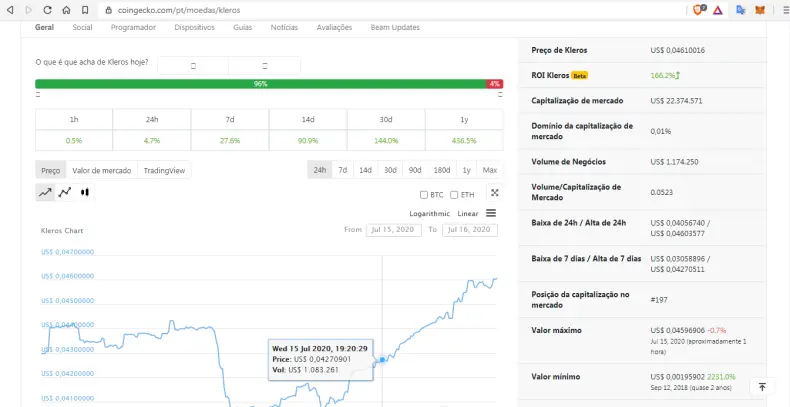Viewport: 790px width, 407px height.
Task: Click the 27.6% 7d change value
Action: [x=230, y=141]
